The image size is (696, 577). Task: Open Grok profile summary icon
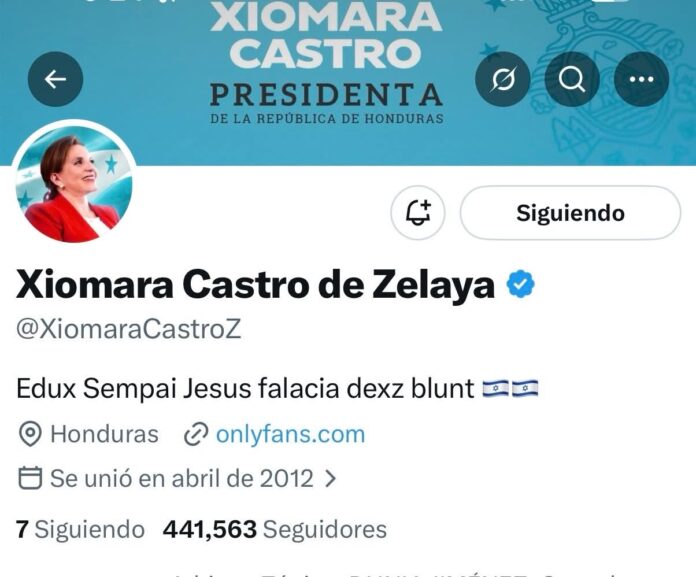pyautogui.click(x=502, y=79)
